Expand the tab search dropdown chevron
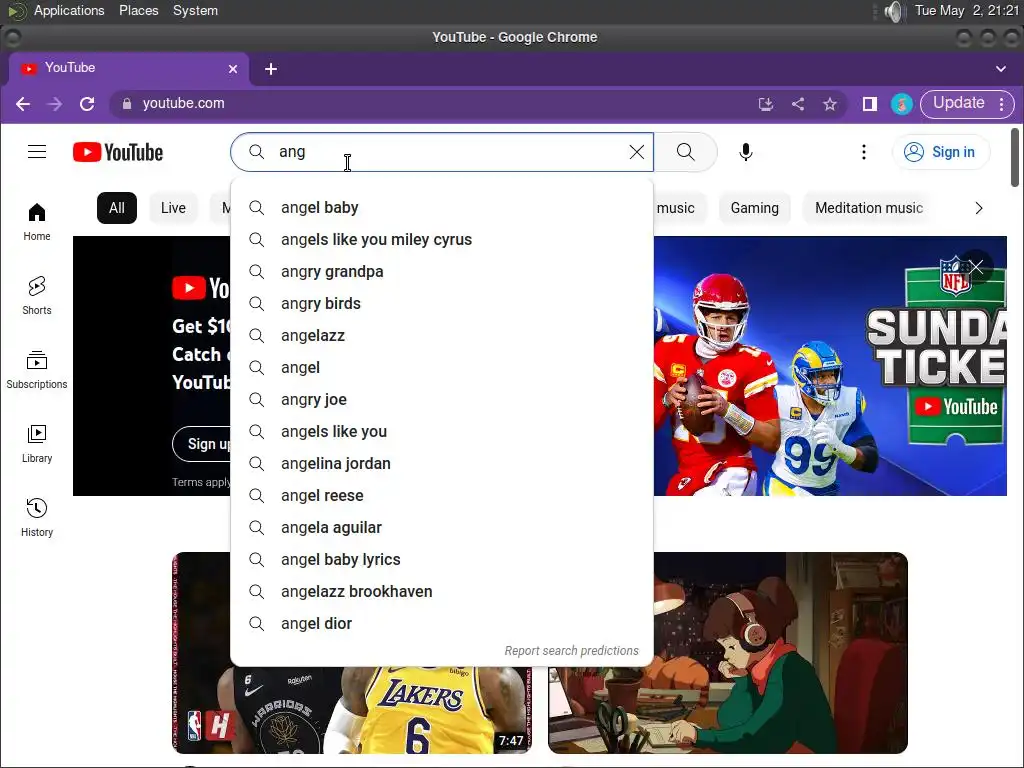 [1000, 69]
